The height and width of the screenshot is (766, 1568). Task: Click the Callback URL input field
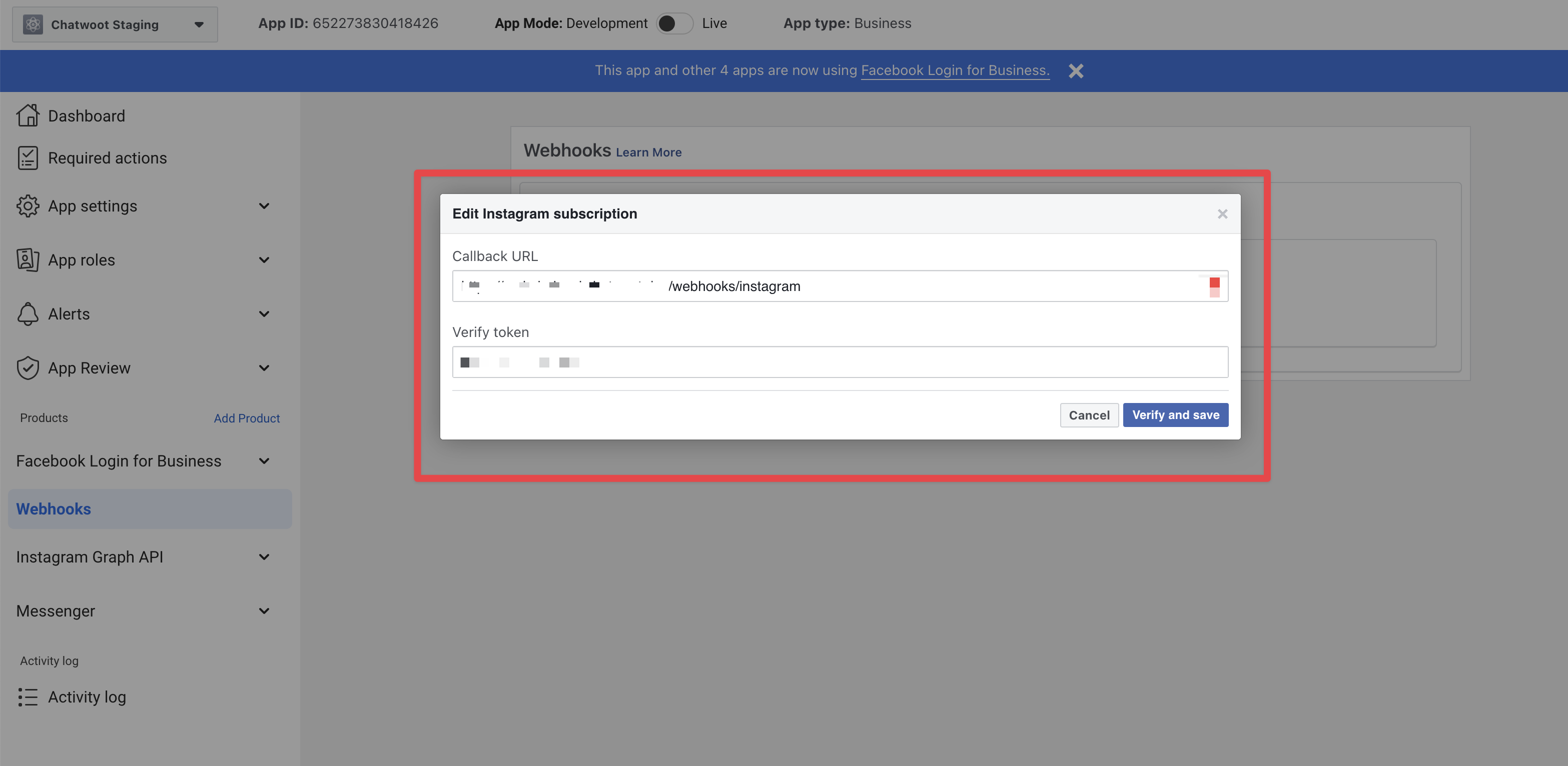click(x=840, y=286)
